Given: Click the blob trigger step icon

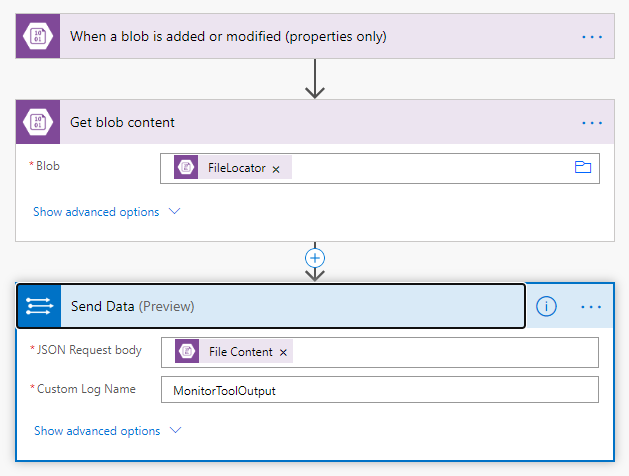Looking at the screenshot, I should pyautogui.click(x=38, y=36).
